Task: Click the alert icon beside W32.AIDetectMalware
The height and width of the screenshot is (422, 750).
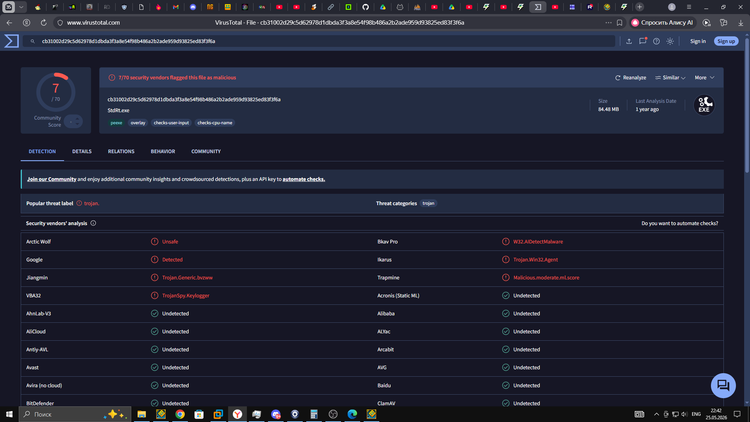Action: [506, 242]
